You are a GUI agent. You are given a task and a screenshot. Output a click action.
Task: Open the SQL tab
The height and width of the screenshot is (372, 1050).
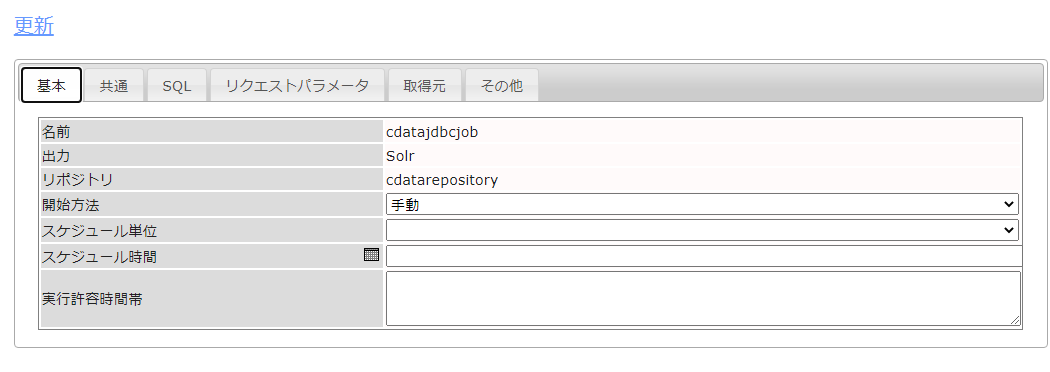(177, 85)
